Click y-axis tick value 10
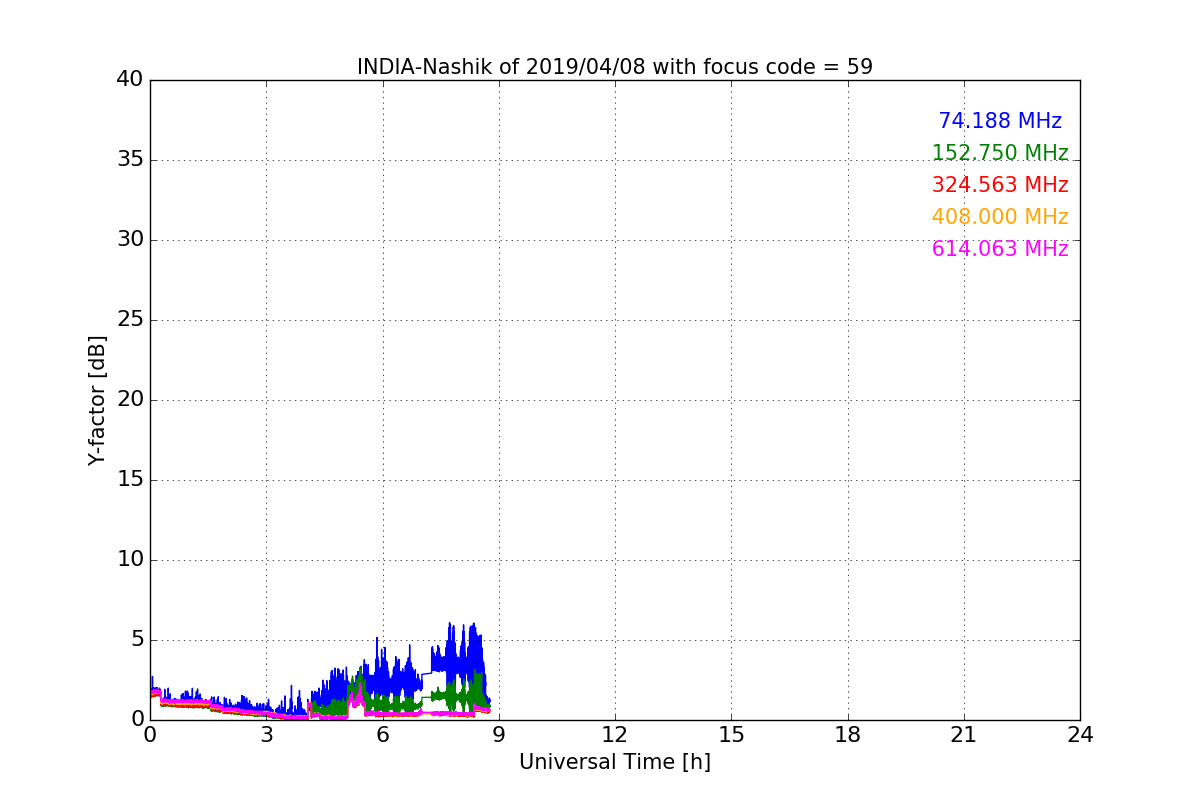The width and height of the screenshot is (1200, 800). (x=130, y=560)
